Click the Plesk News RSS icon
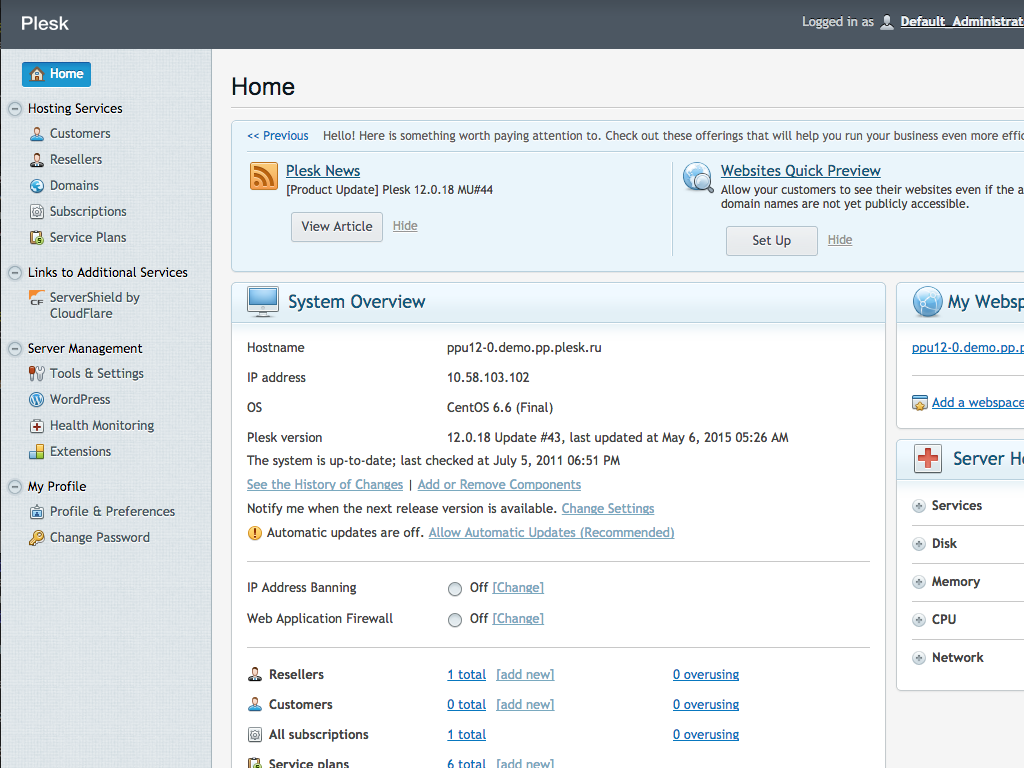1024x768 pixels. pos(264,176)
